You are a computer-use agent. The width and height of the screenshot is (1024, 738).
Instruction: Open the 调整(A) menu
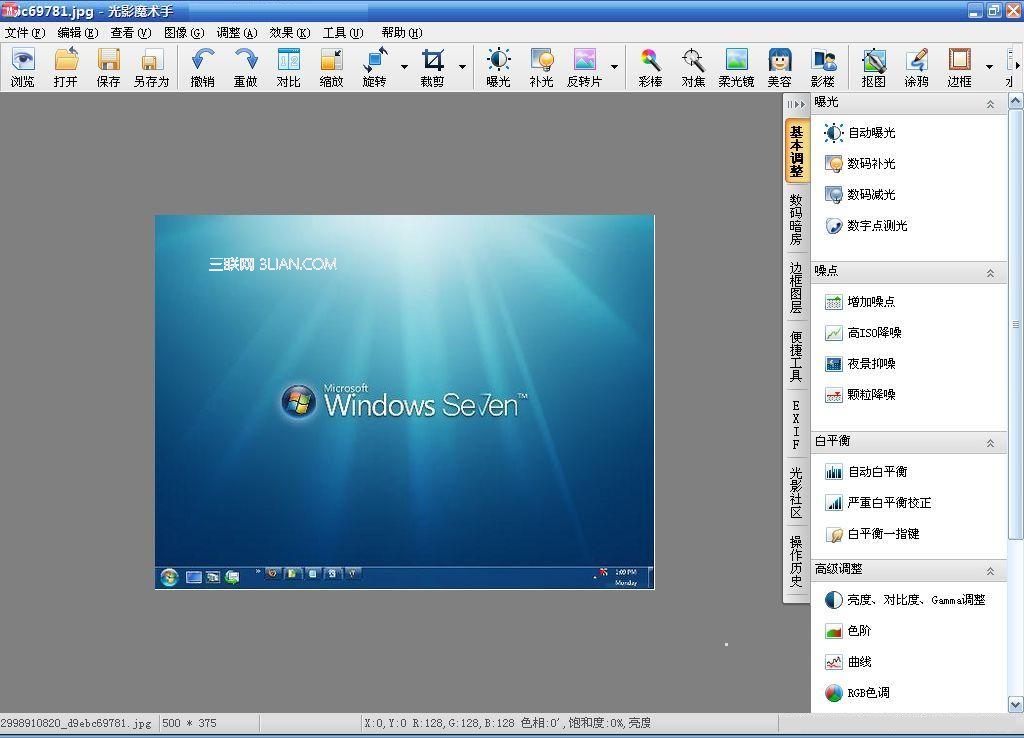pyautogui.click(x=236, y=33)
